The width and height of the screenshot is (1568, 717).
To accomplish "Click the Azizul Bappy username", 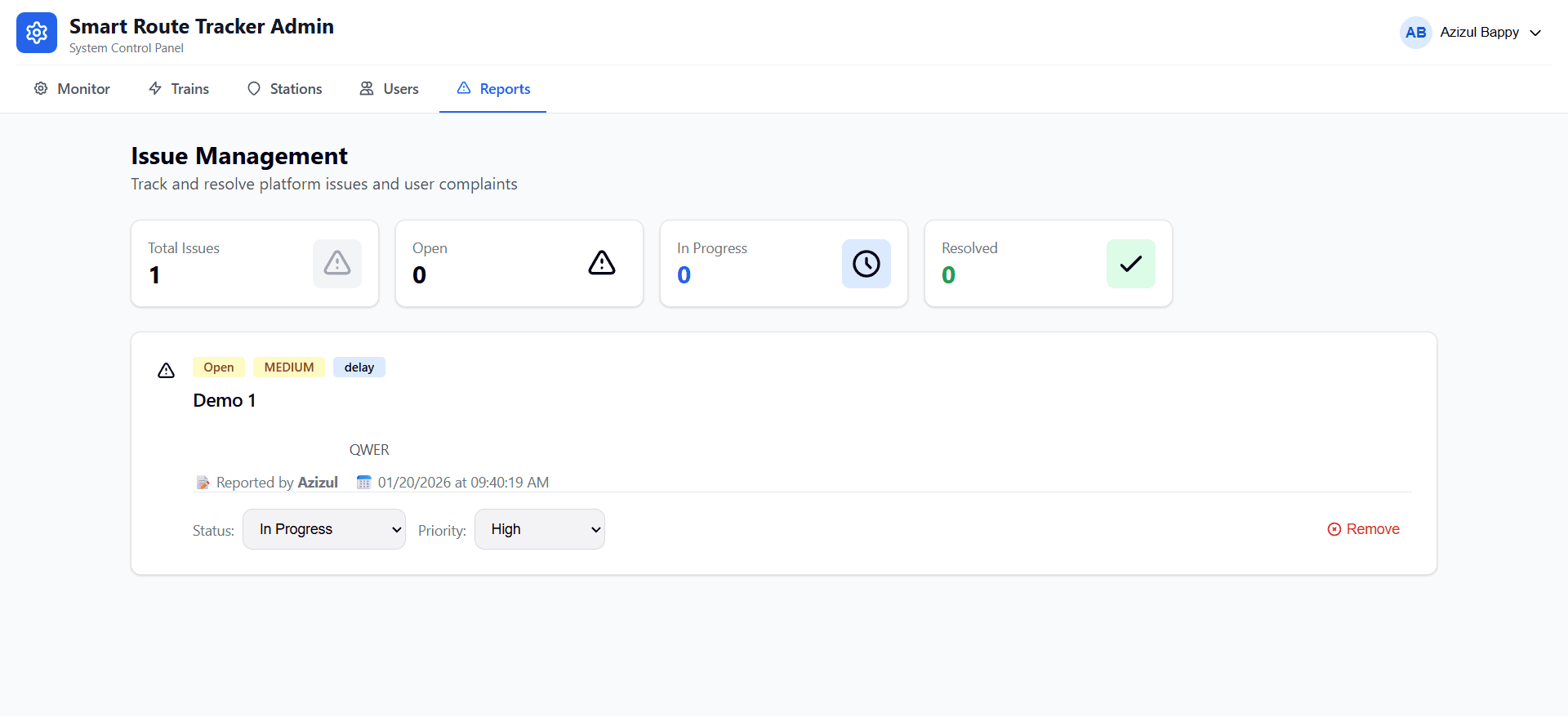I will [1479, 32].
